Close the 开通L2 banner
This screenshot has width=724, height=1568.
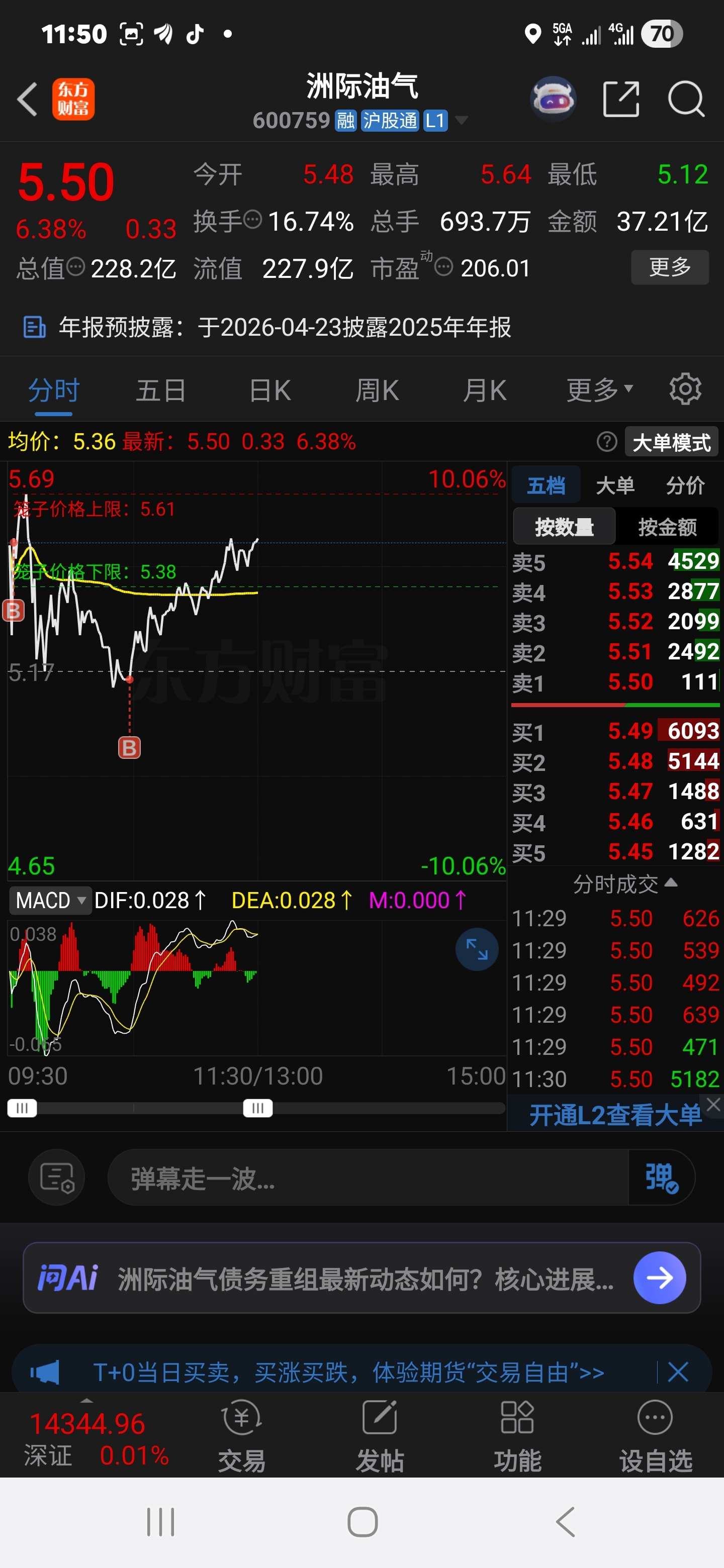(713, 1104)
